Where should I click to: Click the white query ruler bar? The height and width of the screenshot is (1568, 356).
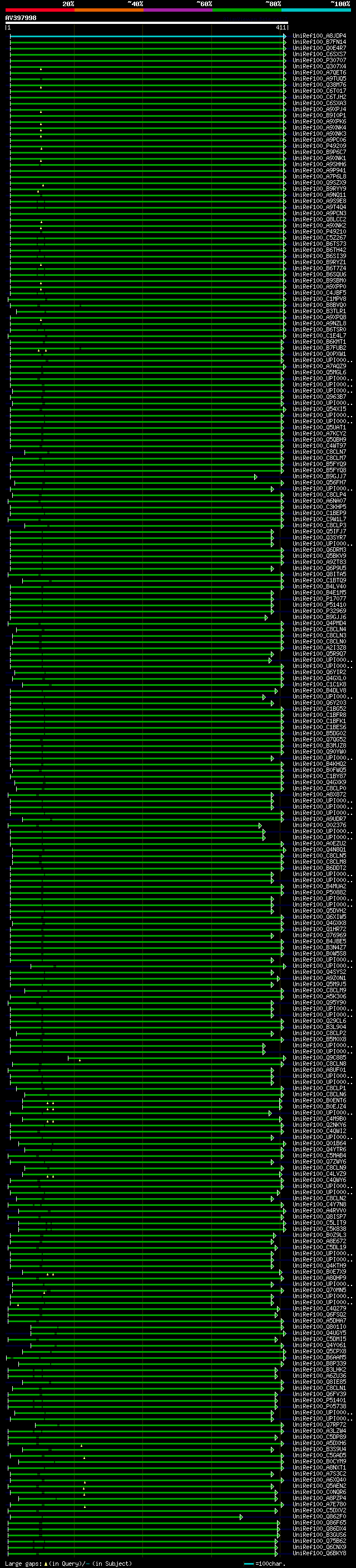click(147, 23)
